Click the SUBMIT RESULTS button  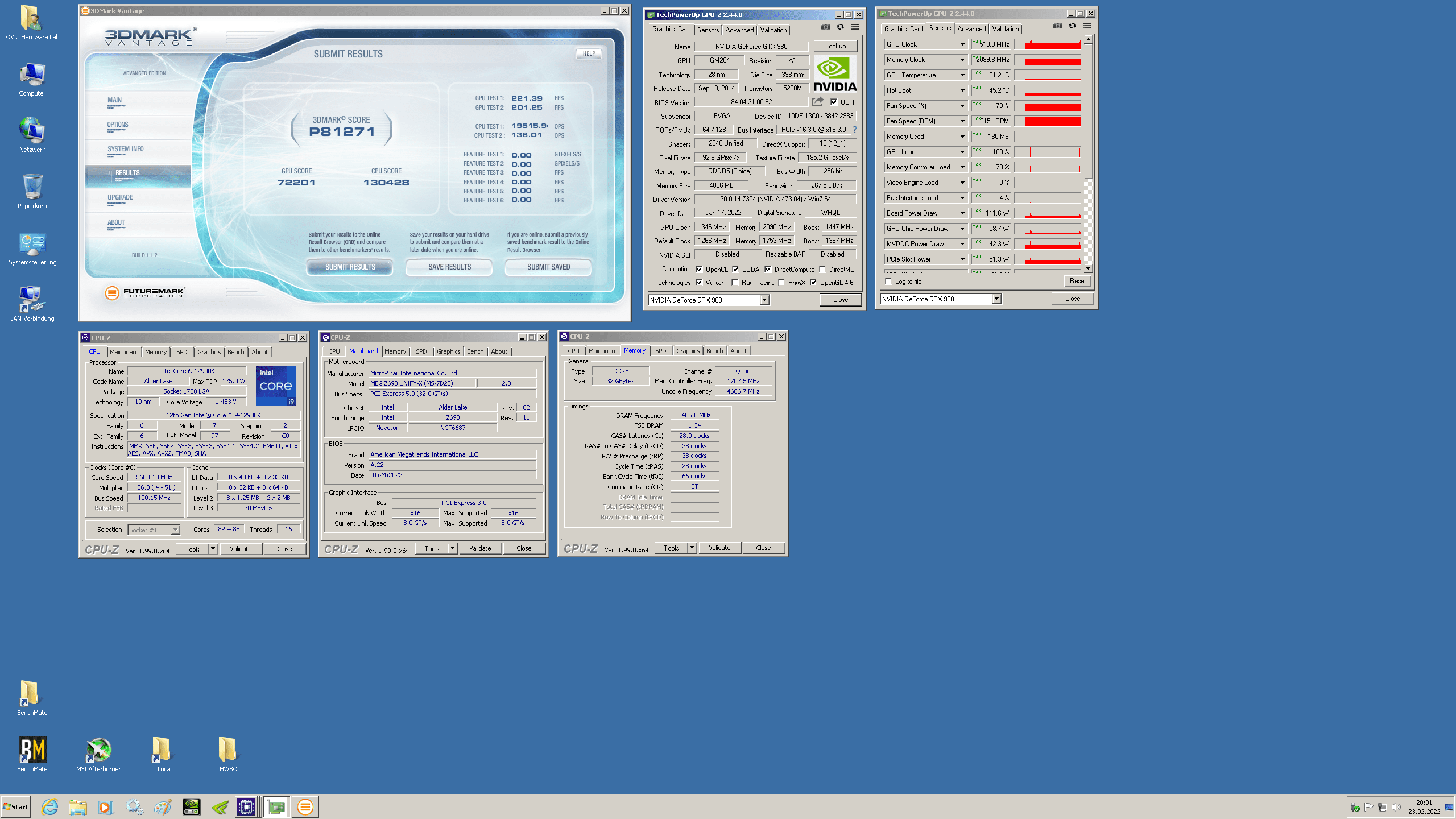pyautogui.click(x=350, y=267)
